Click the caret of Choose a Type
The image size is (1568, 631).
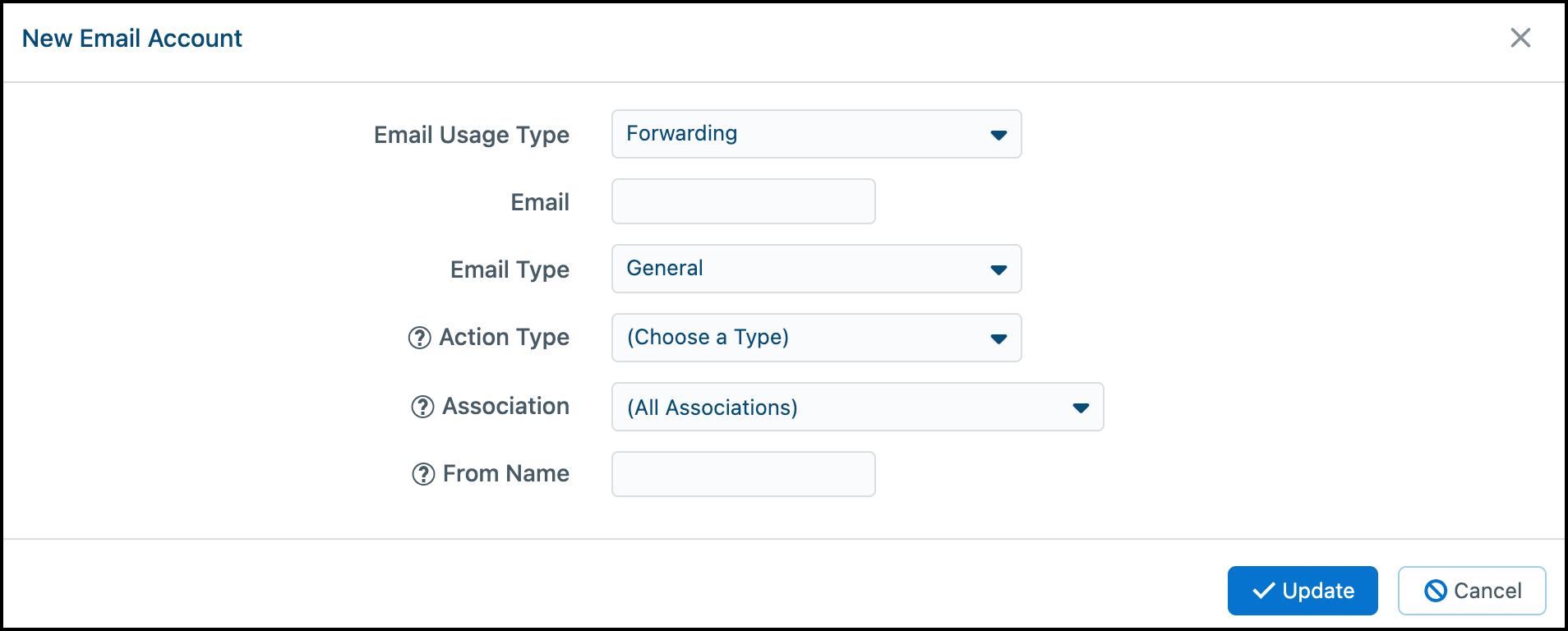[x=998, y=339]
